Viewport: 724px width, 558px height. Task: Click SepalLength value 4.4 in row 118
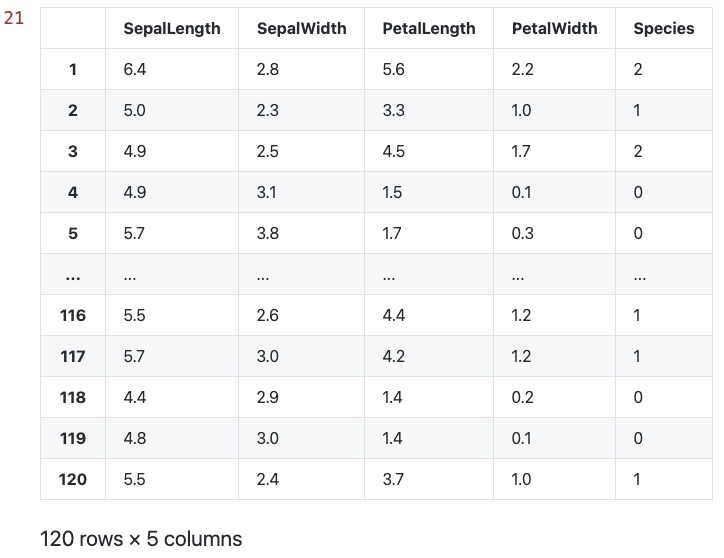coord(134,397)
